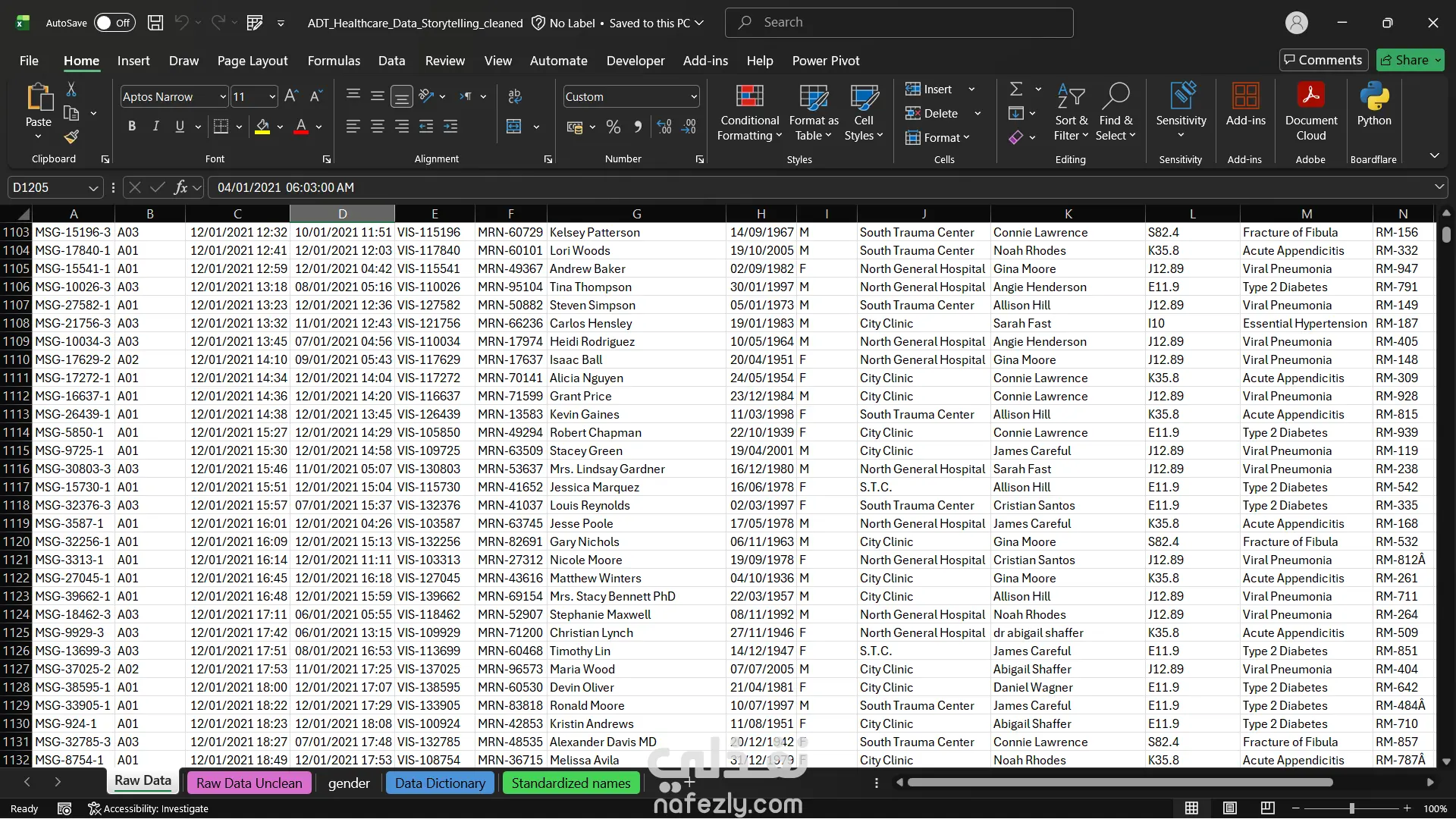The width and height of the screenshot is (1456, 819).
Task: Open the font name dropdown
Action: 223,97
